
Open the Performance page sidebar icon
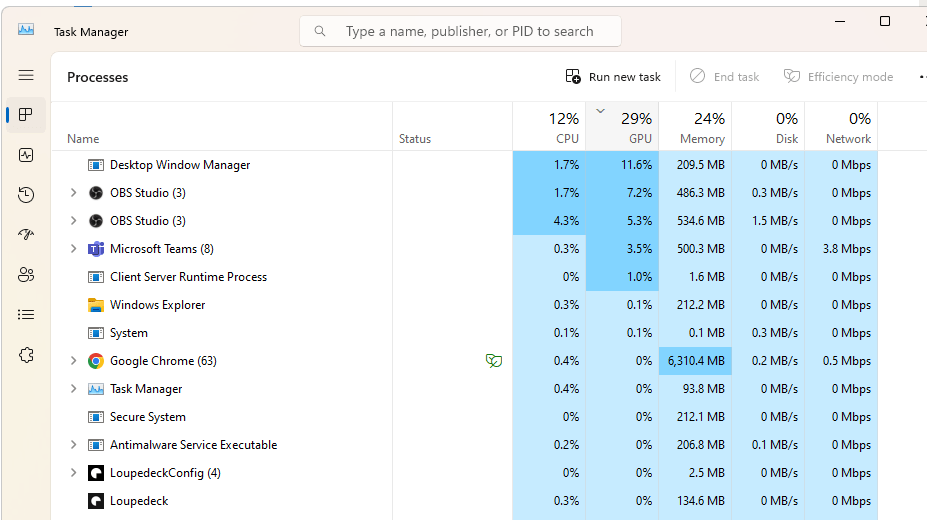[26, 155]
